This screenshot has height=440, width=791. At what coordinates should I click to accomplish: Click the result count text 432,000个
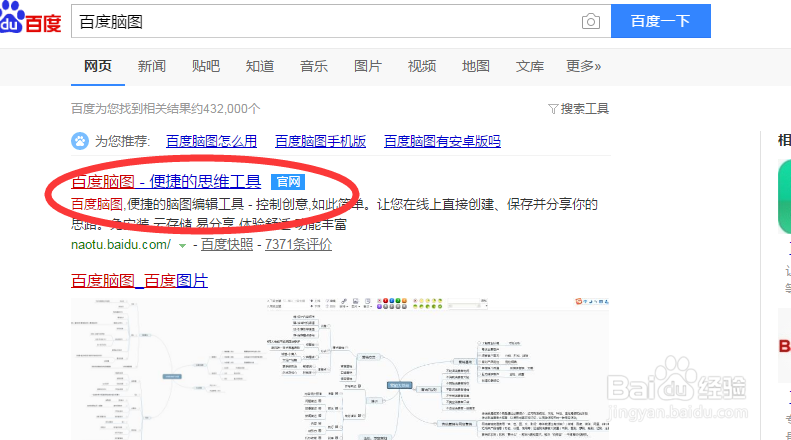click(232, 109)
